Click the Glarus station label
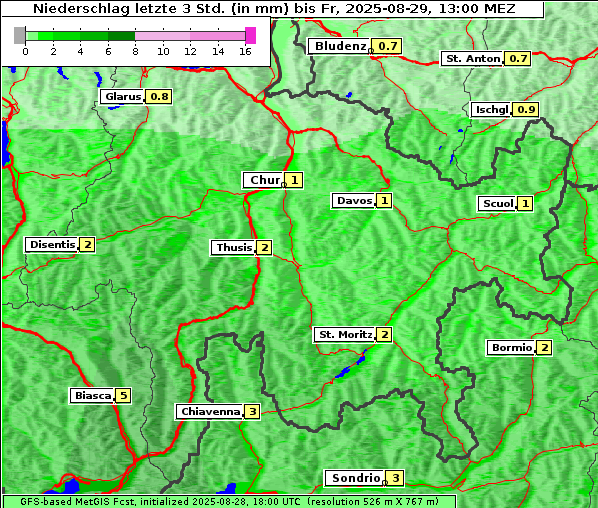Screen dimensions: 598x508 point(122,96)
